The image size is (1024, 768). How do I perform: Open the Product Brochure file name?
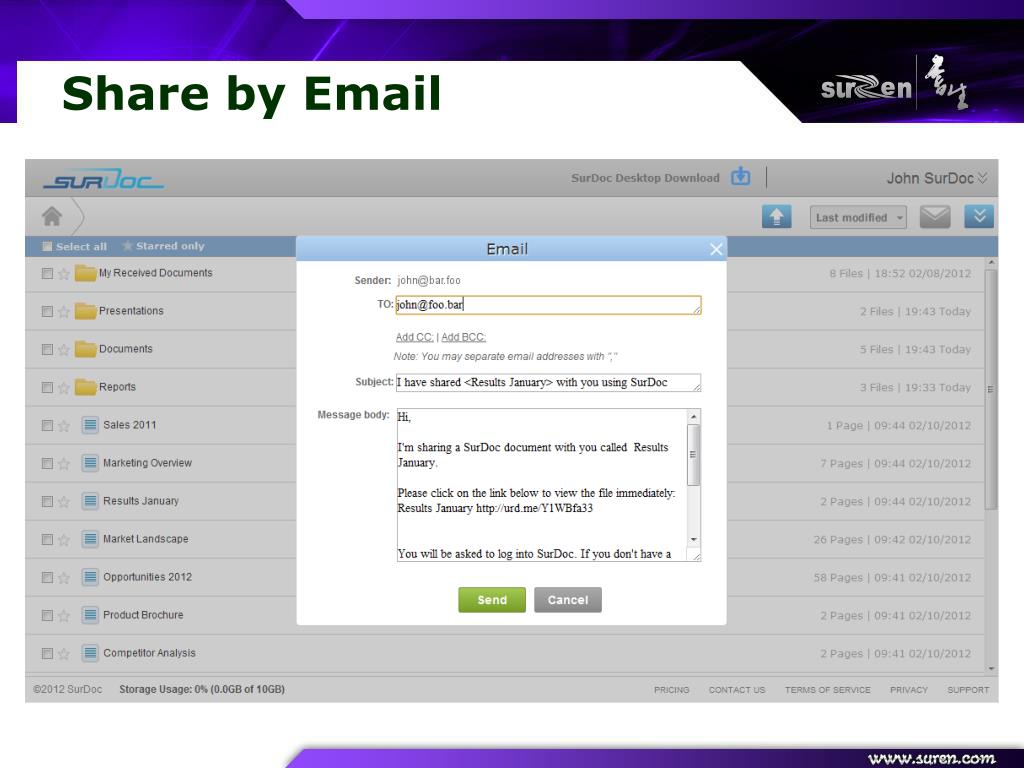(143, 615)
